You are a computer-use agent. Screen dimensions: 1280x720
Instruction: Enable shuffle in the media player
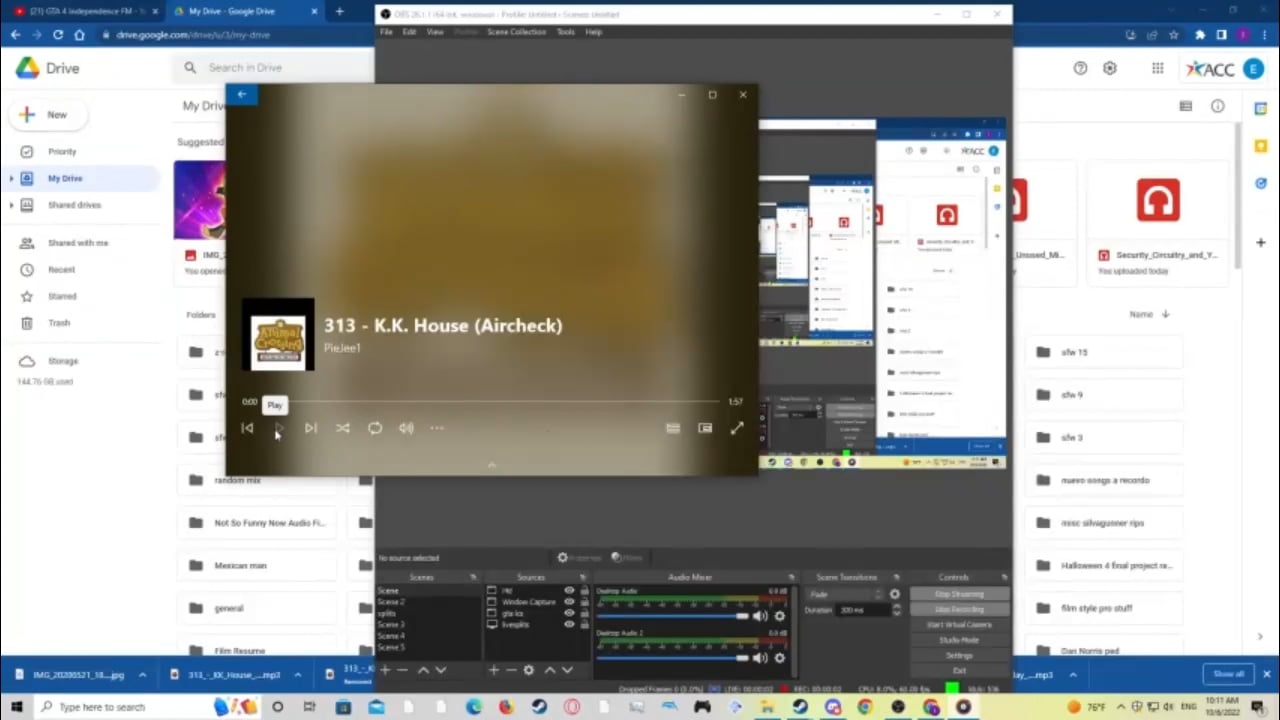point(343,428)
